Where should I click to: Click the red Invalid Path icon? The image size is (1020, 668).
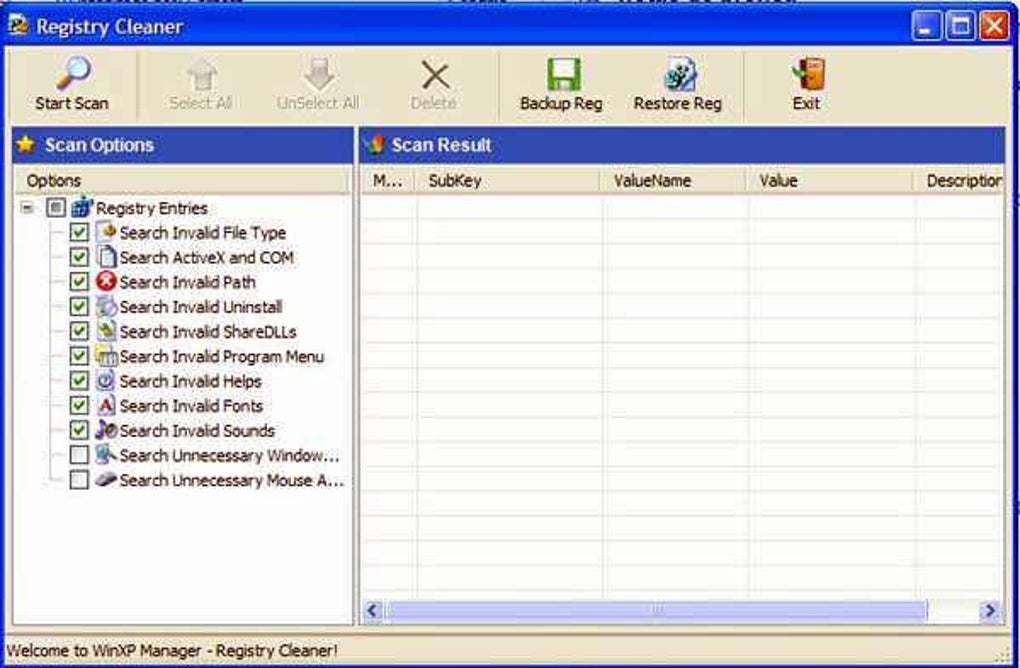106,282
